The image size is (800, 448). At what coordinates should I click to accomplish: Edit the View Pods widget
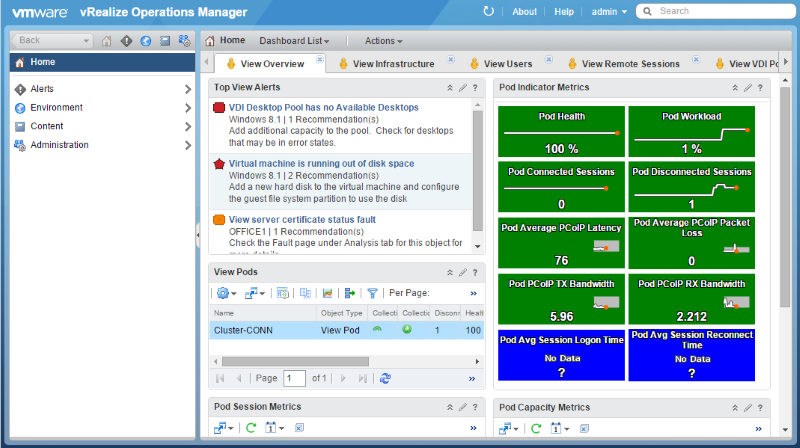tap(462, 272)
